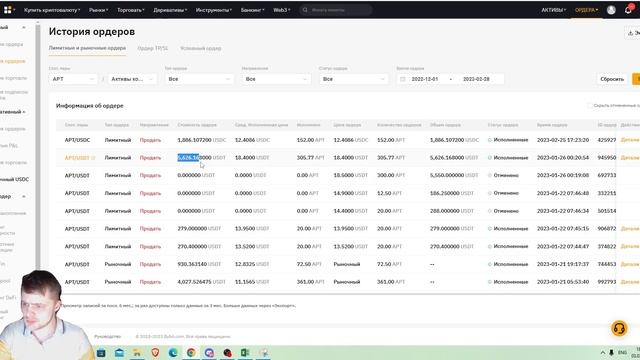Click the export icon button near page title

633,33
